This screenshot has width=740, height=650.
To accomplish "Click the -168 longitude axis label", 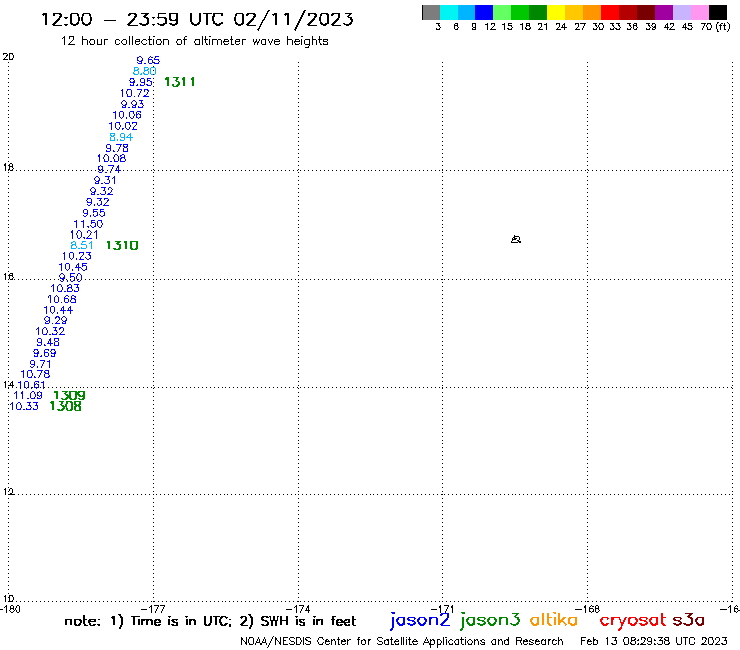I will click(588, 609).
